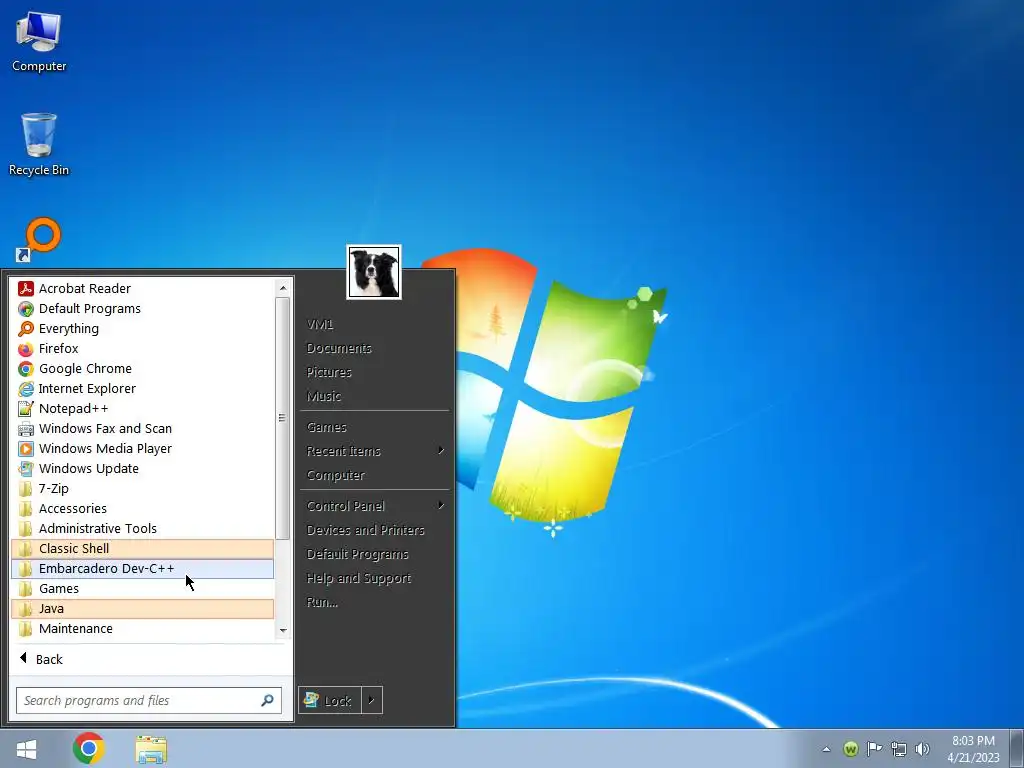Viewport: 1024px width, 768px height.
Task: Open File Explorer from the taskbar
Action: [x=151, y=749]
